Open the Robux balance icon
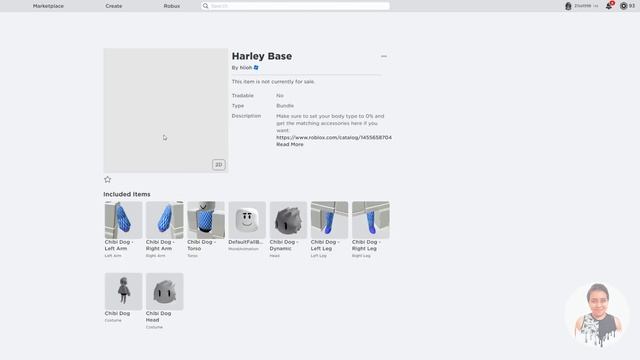 (x=623, y=6)
